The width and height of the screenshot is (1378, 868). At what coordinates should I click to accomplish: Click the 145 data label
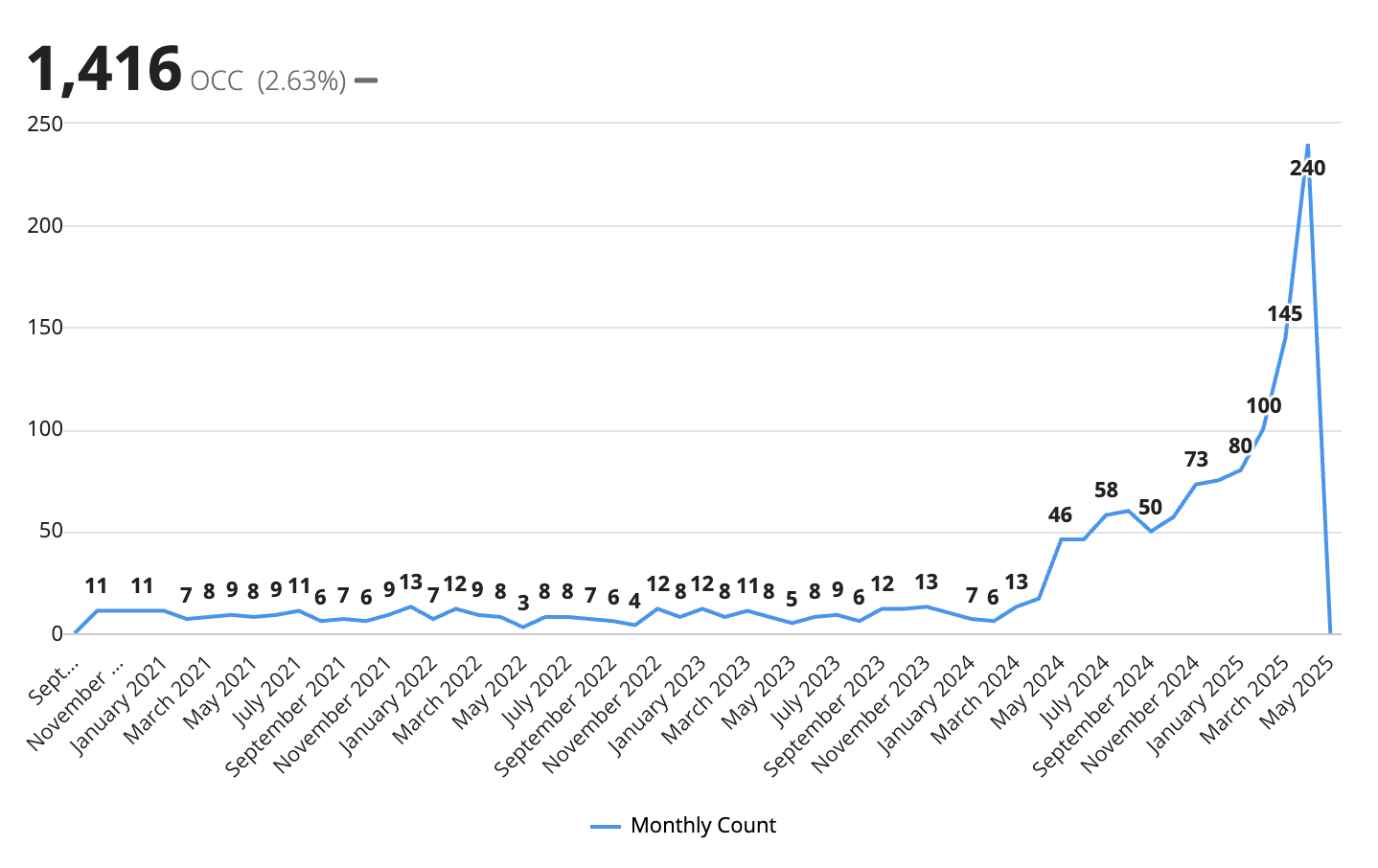click(1285, 314)
